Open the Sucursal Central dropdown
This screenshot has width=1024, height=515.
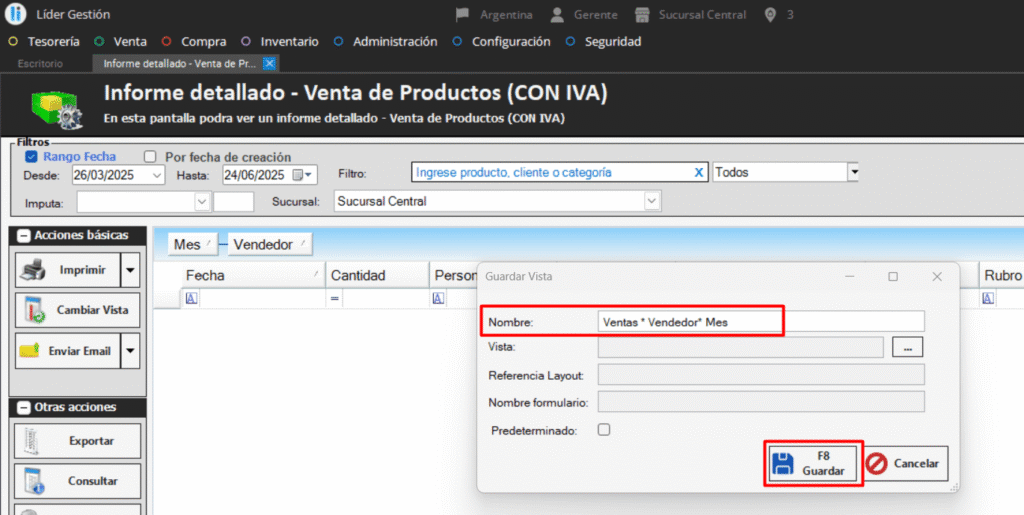652,201
